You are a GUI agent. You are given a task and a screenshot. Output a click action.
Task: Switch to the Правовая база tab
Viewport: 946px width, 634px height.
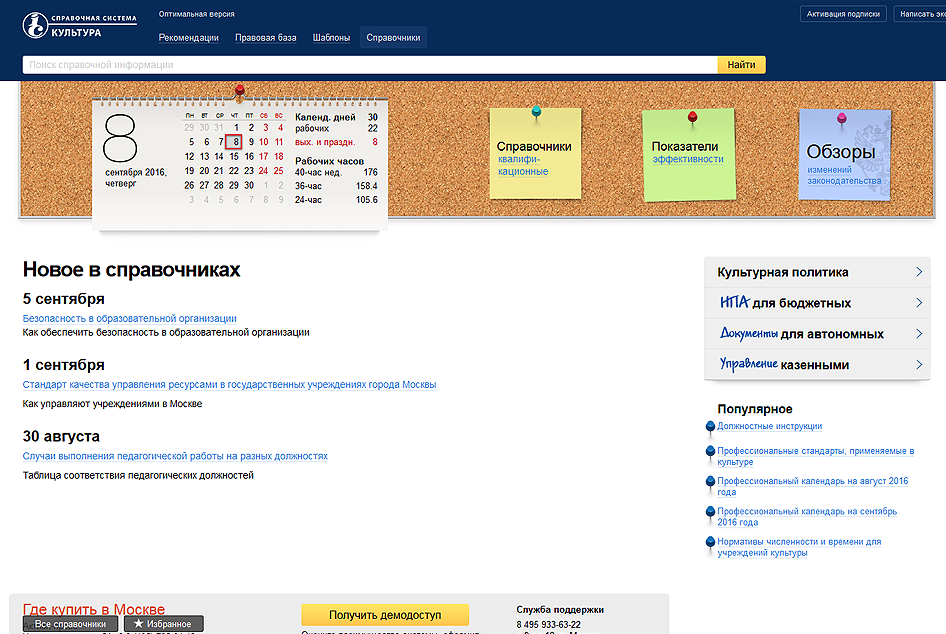(265, 38)
